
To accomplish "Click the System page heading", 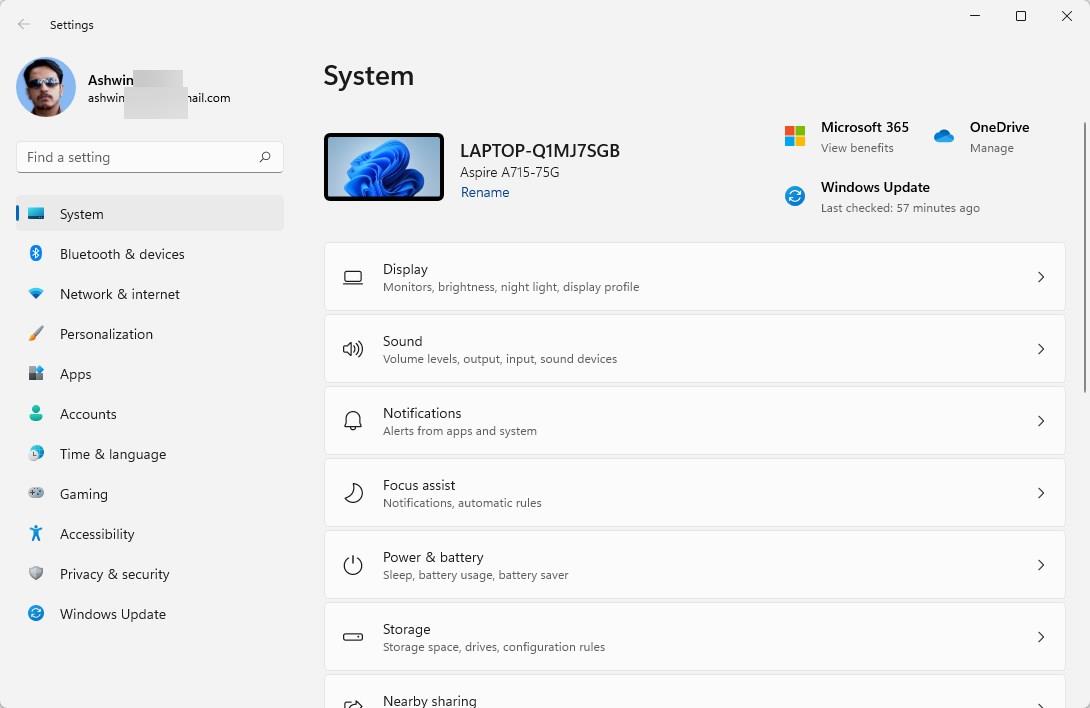I will coord(368,76).
